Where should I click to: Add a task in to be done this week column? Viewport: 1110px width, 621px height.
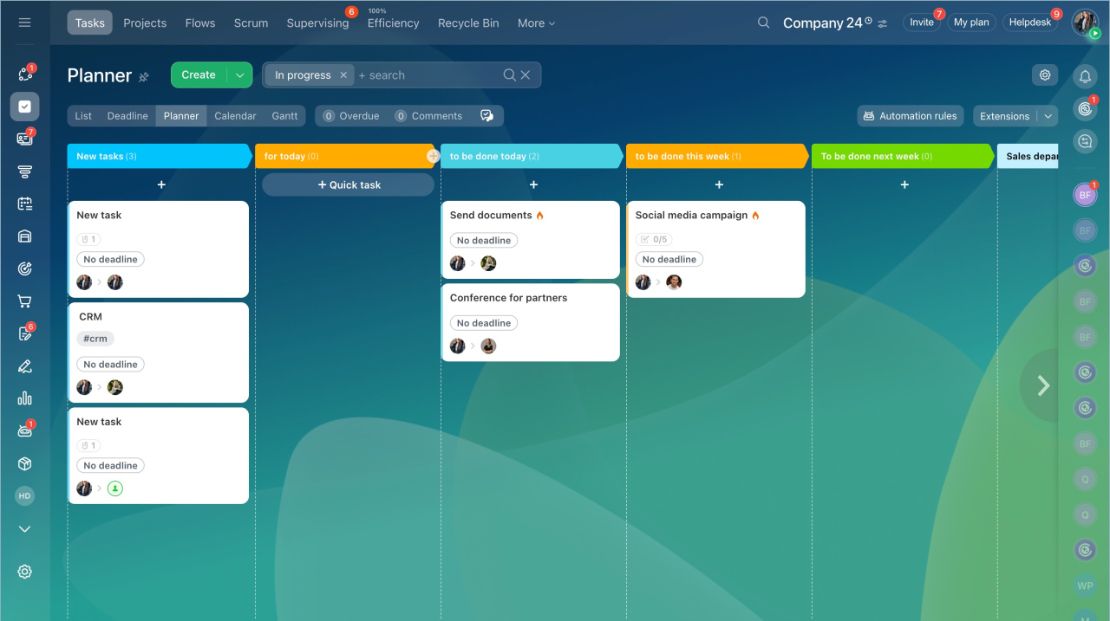[719, 185]
